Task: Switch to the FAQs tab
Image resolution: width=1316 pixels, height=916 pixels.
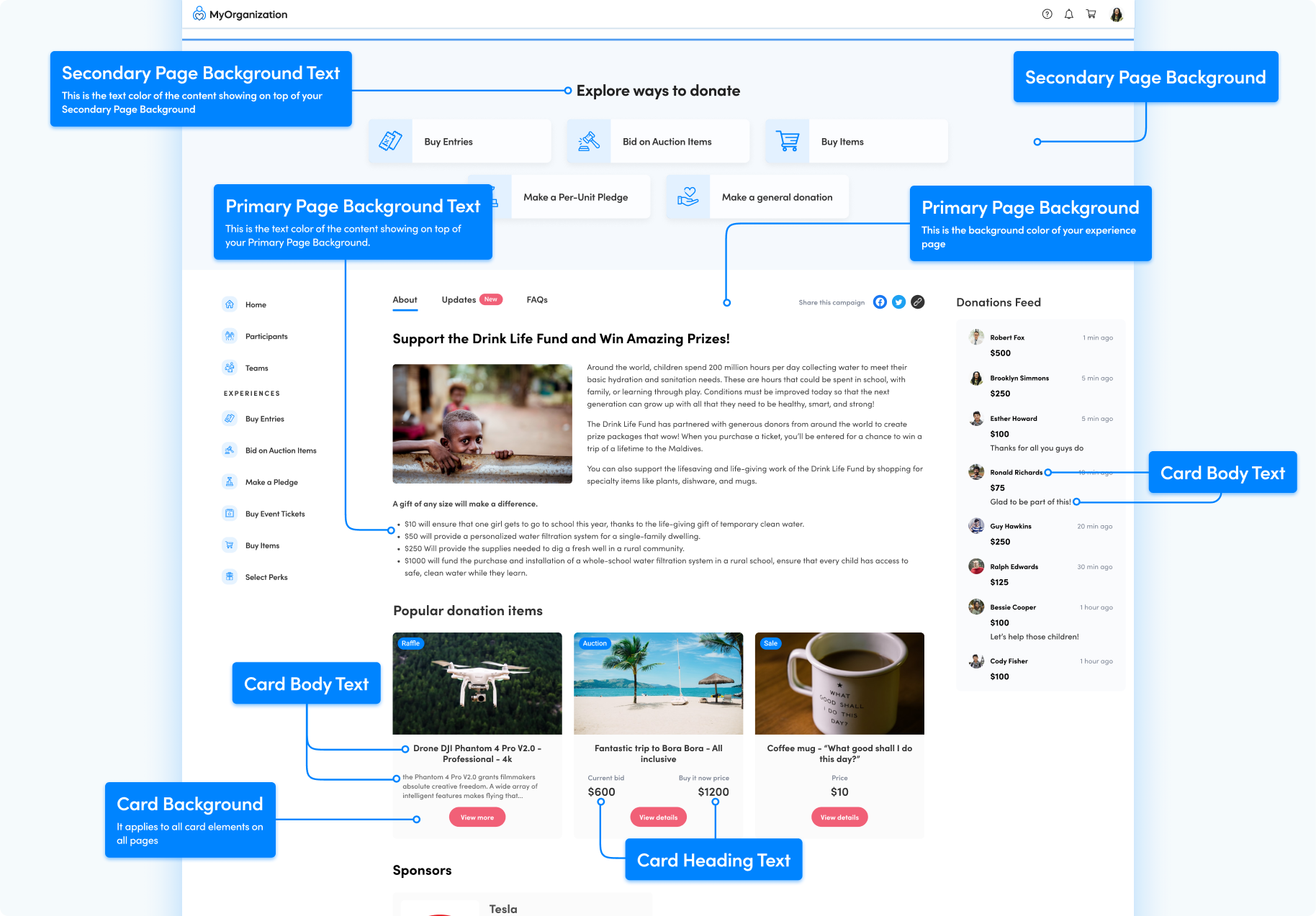Action: point(537,300)
